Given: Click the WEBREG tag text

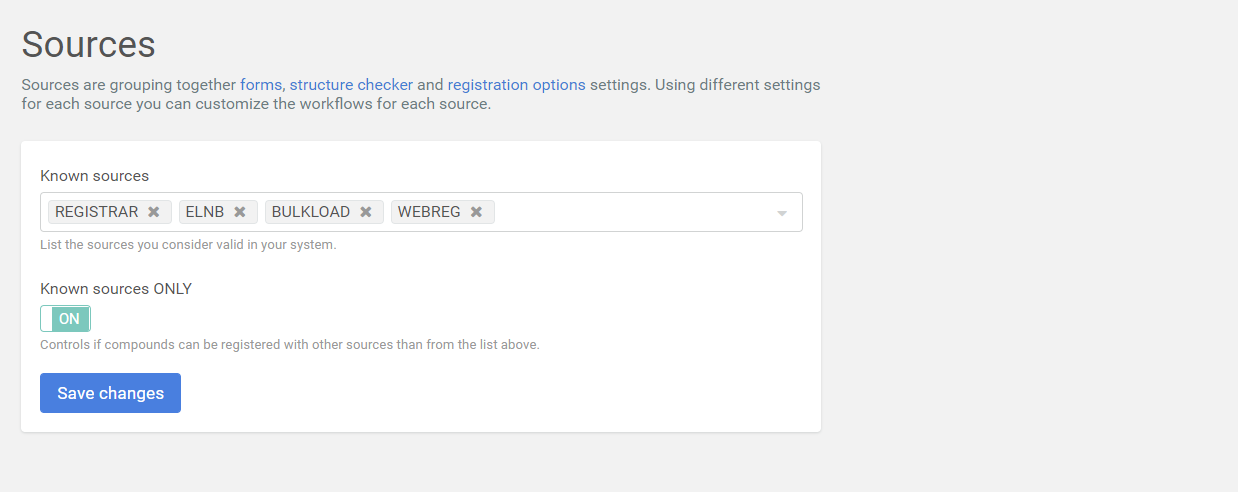Looking at the screenshot, I should [x=429, y=212].
